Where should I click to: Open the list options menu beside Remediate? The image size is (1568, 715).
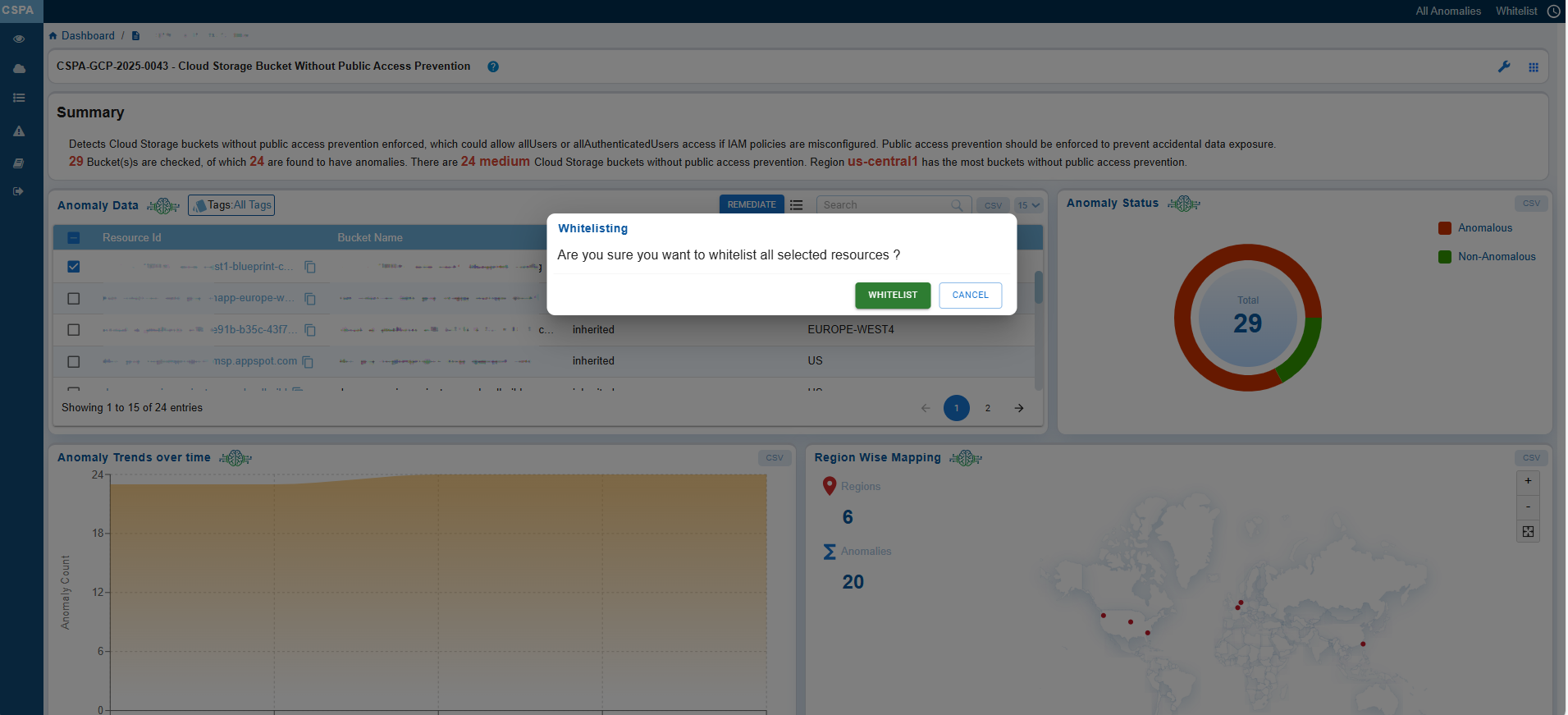pyautogui.click(x=796, y=205)
